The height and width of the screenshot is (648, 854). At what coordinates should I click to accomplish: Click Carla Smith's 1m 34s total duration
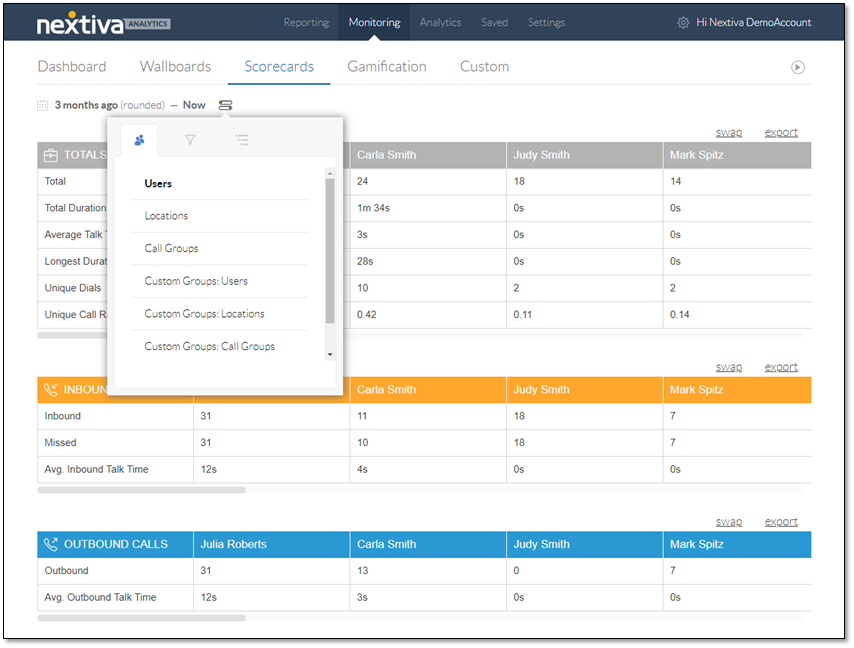coord(373,208)
